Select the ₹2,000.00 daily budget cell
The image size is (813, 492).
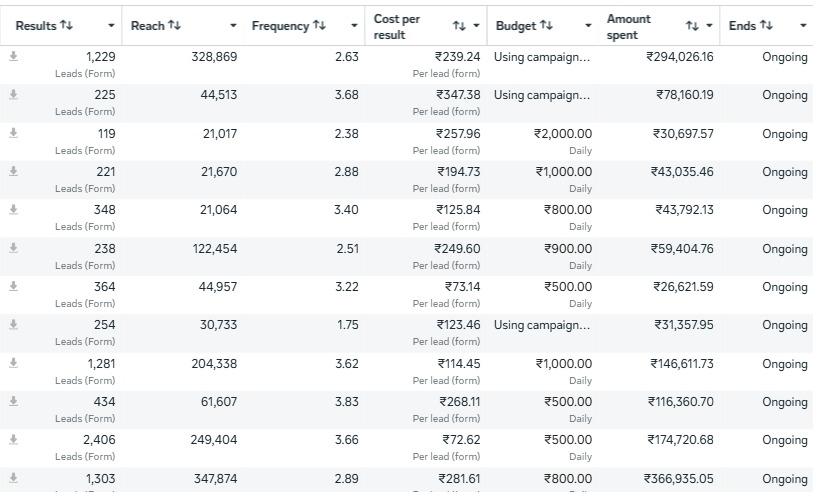click(x=563, y=134)
